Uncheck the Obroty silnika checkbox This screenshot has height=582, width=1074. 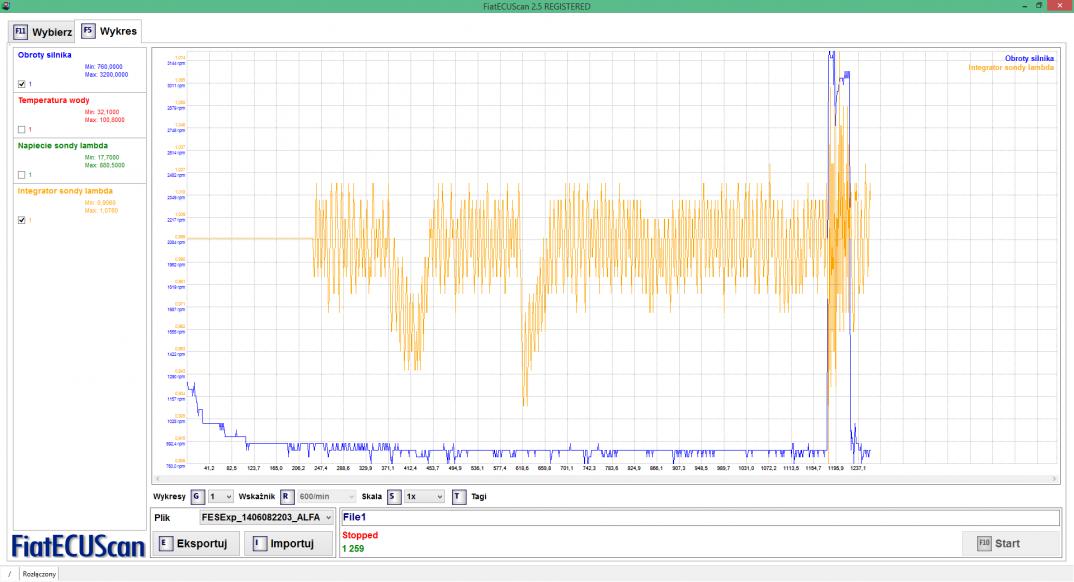22,84
